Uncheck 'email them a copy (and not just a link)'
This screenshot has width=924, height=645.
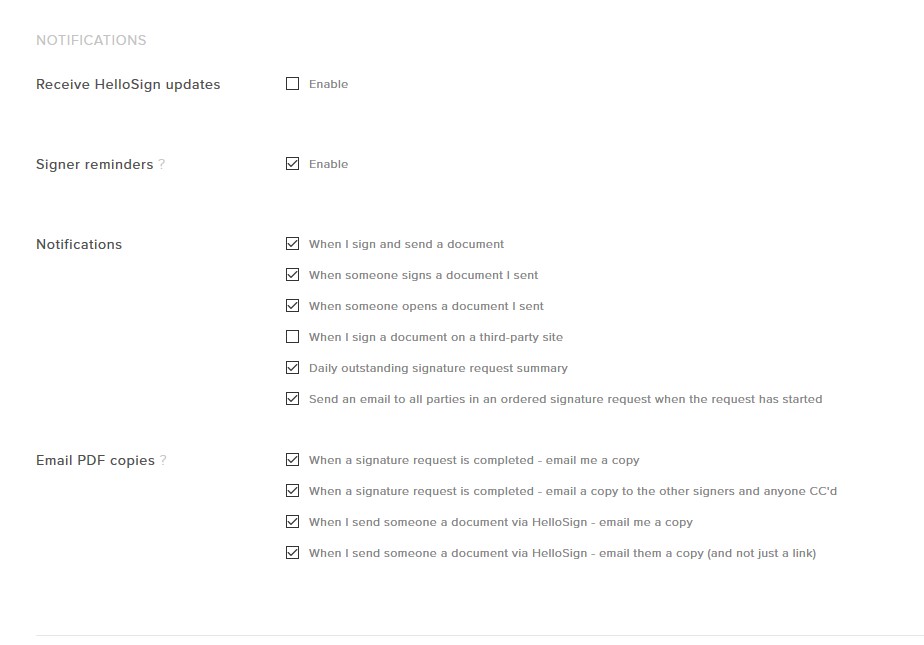pos(292,552)
